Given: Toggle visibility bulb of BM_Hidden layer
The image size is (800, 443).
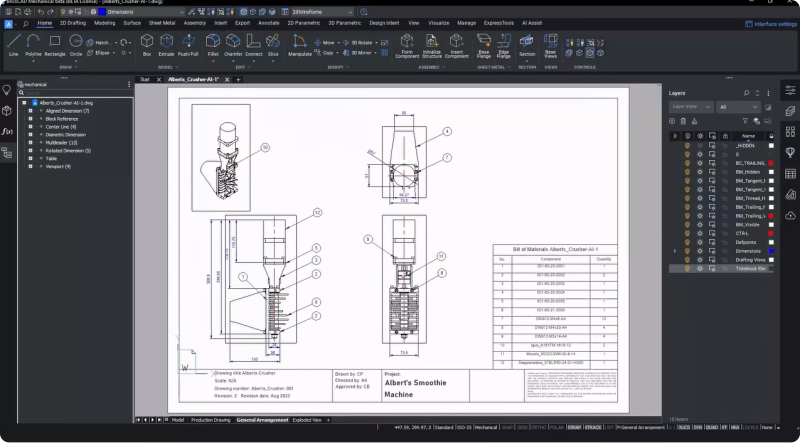Looking at the screenshot, I should (687, 172).
